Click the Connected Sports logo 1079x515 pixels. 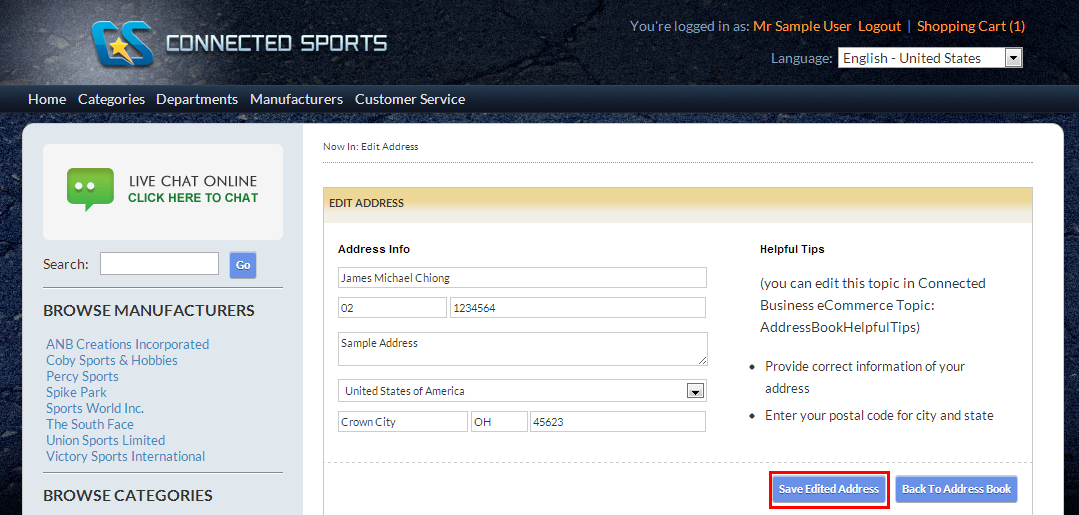tap(238, 43)
